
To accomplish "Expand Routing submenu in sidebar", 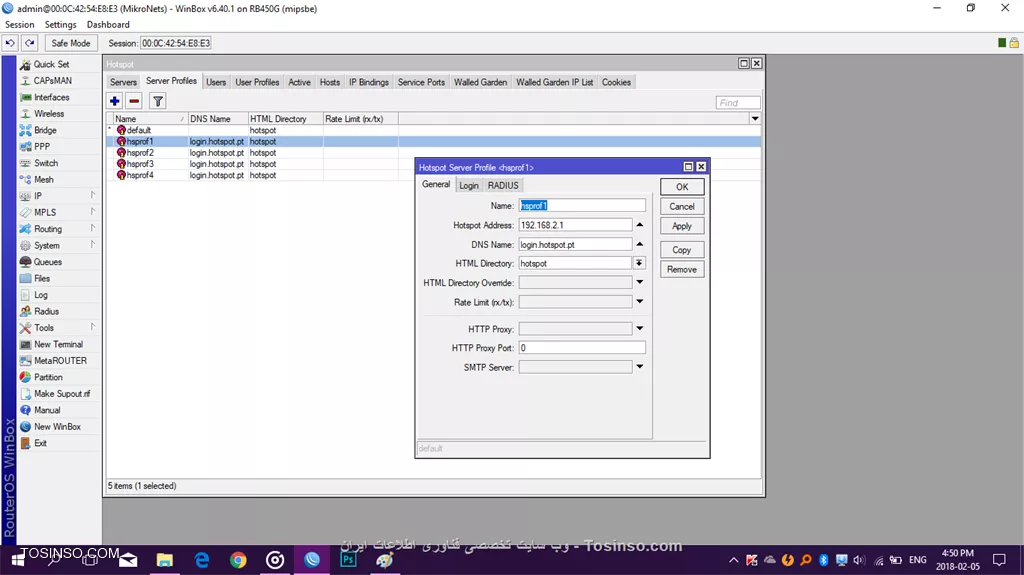I will tap(93, 228).
